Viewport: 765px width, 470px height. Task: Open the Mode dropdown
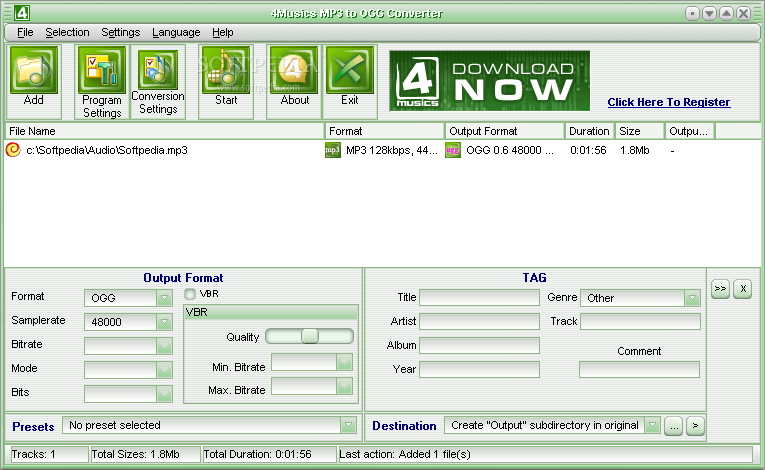[x=164, y=369]
